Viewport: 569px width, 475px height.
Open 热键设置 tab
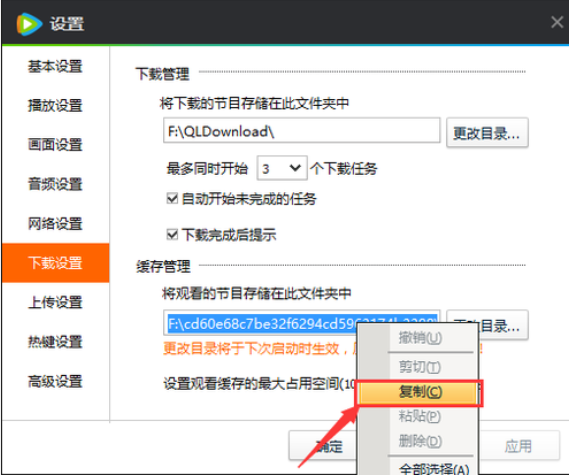(55, 342)
